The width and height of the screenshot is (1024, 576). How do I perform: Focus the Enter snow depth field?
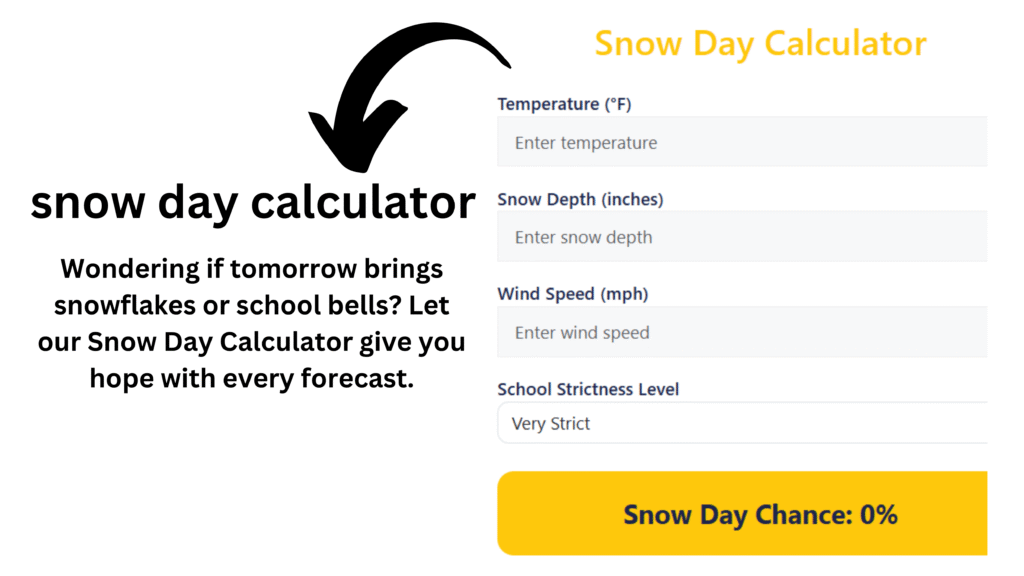(742, 236)
